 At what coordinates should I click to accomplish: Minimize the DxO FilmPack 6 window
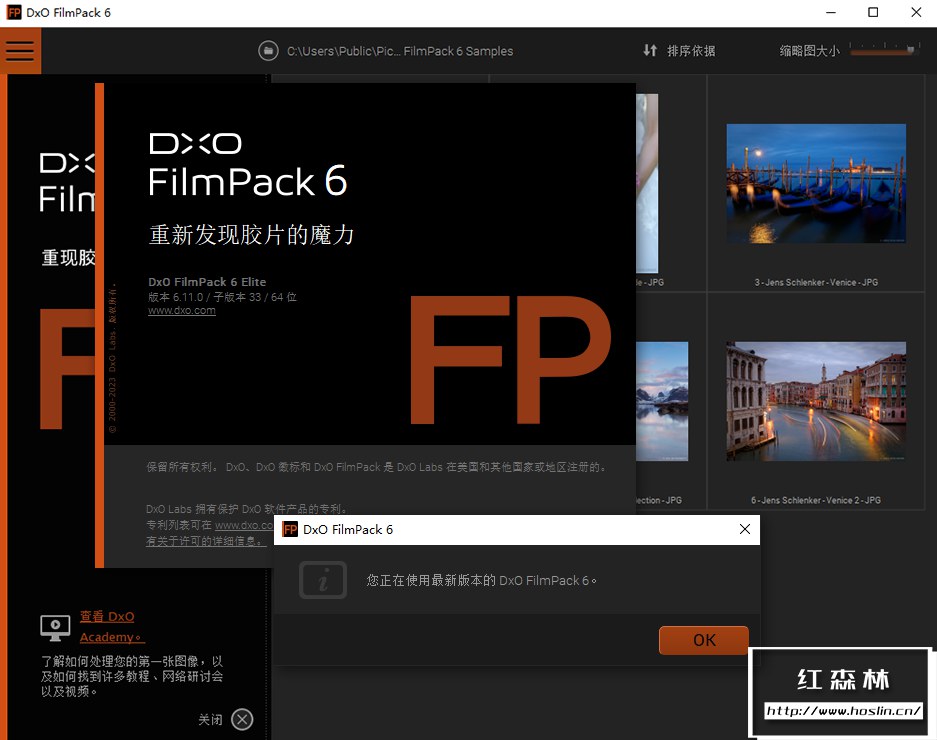pos(831,13)
